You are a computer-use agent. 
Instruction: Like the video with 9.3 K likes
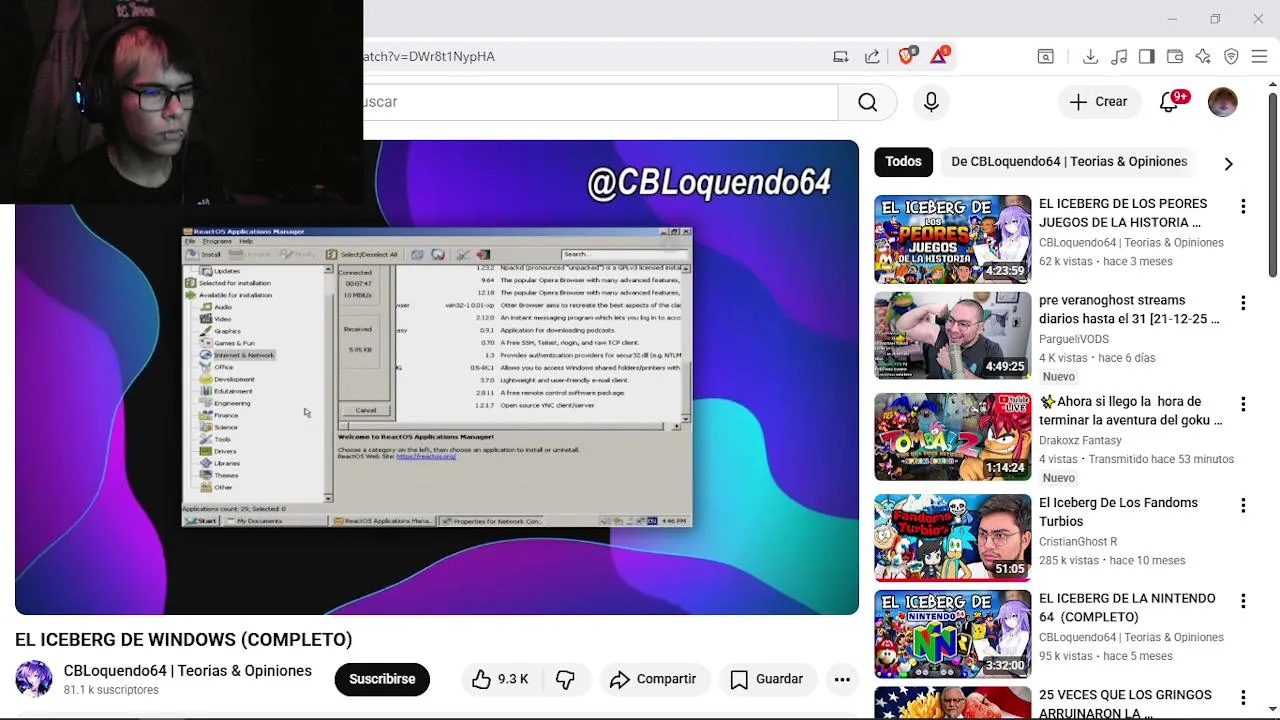point(500,679)
